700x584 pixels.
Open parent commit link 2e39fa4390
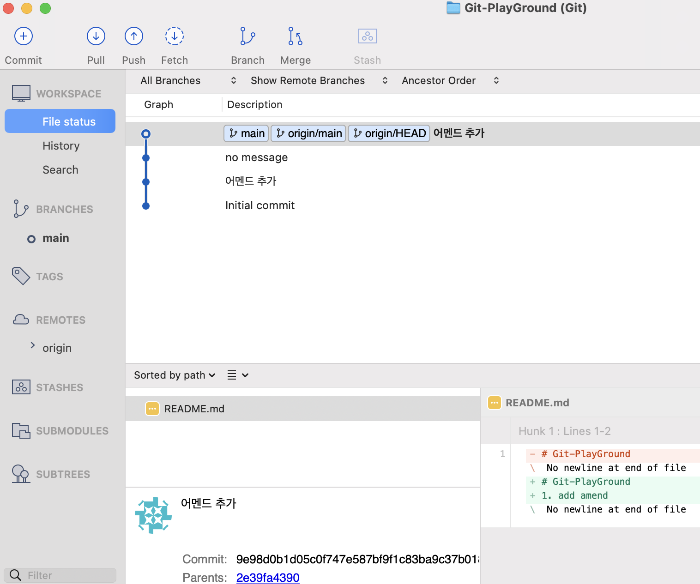[x=268, y=577]
